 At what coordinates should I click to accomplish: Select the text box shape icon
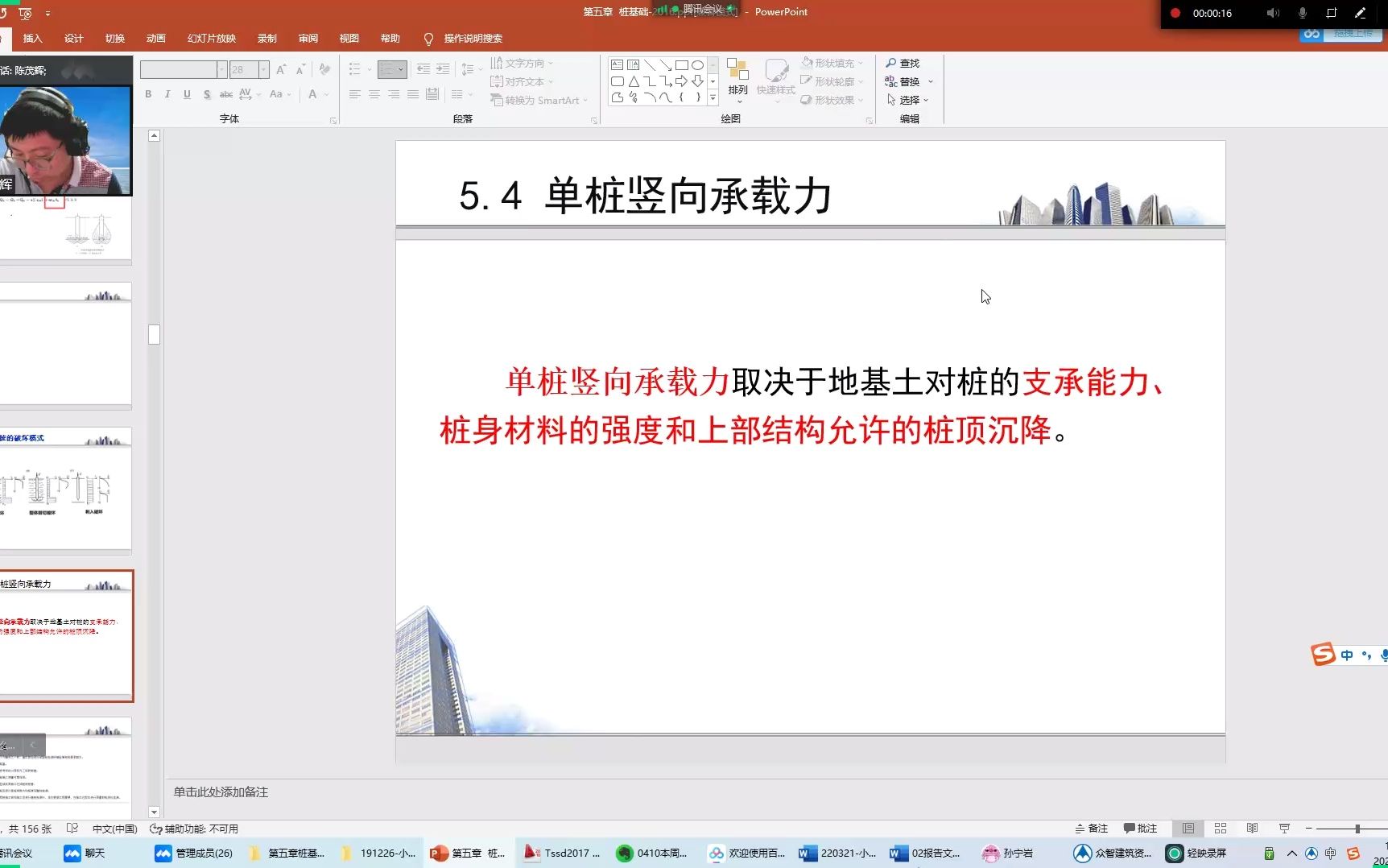pos(618,64)
